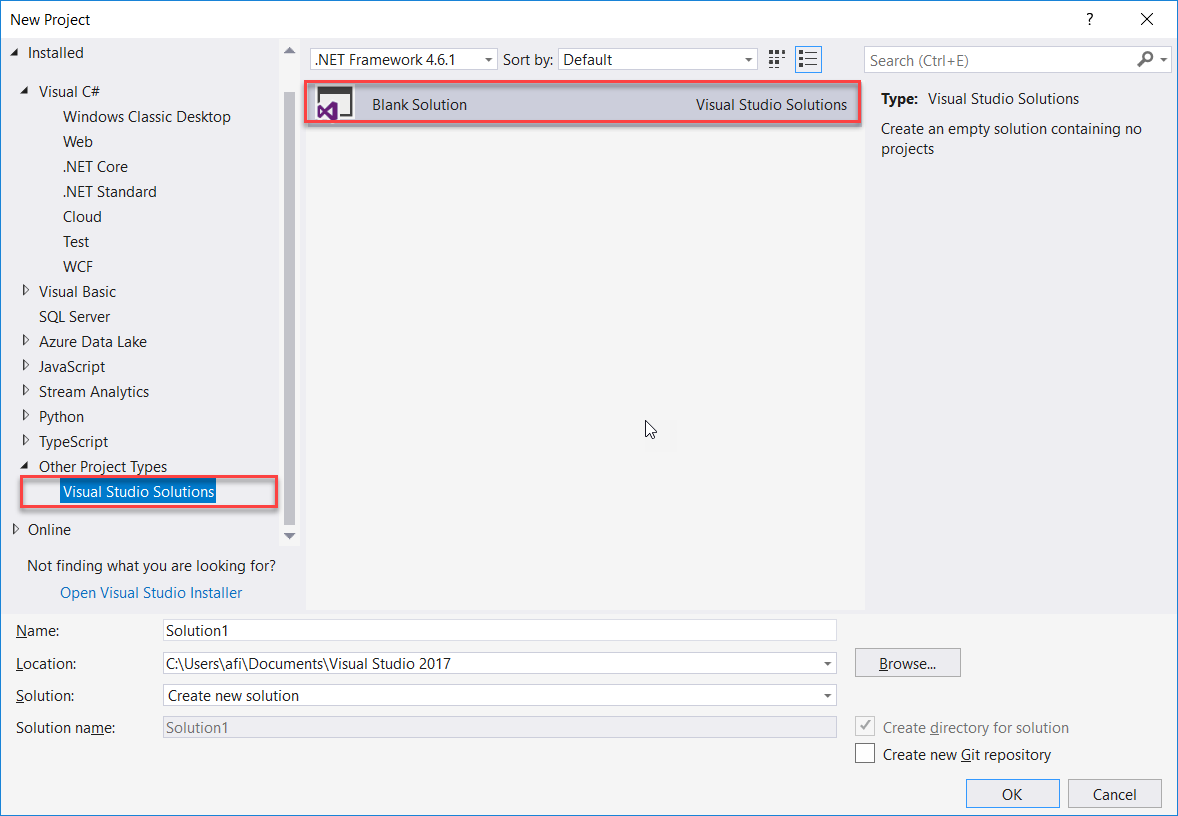Click the OK button
Screen dimensions: 1178x816
coord(1012,794)
